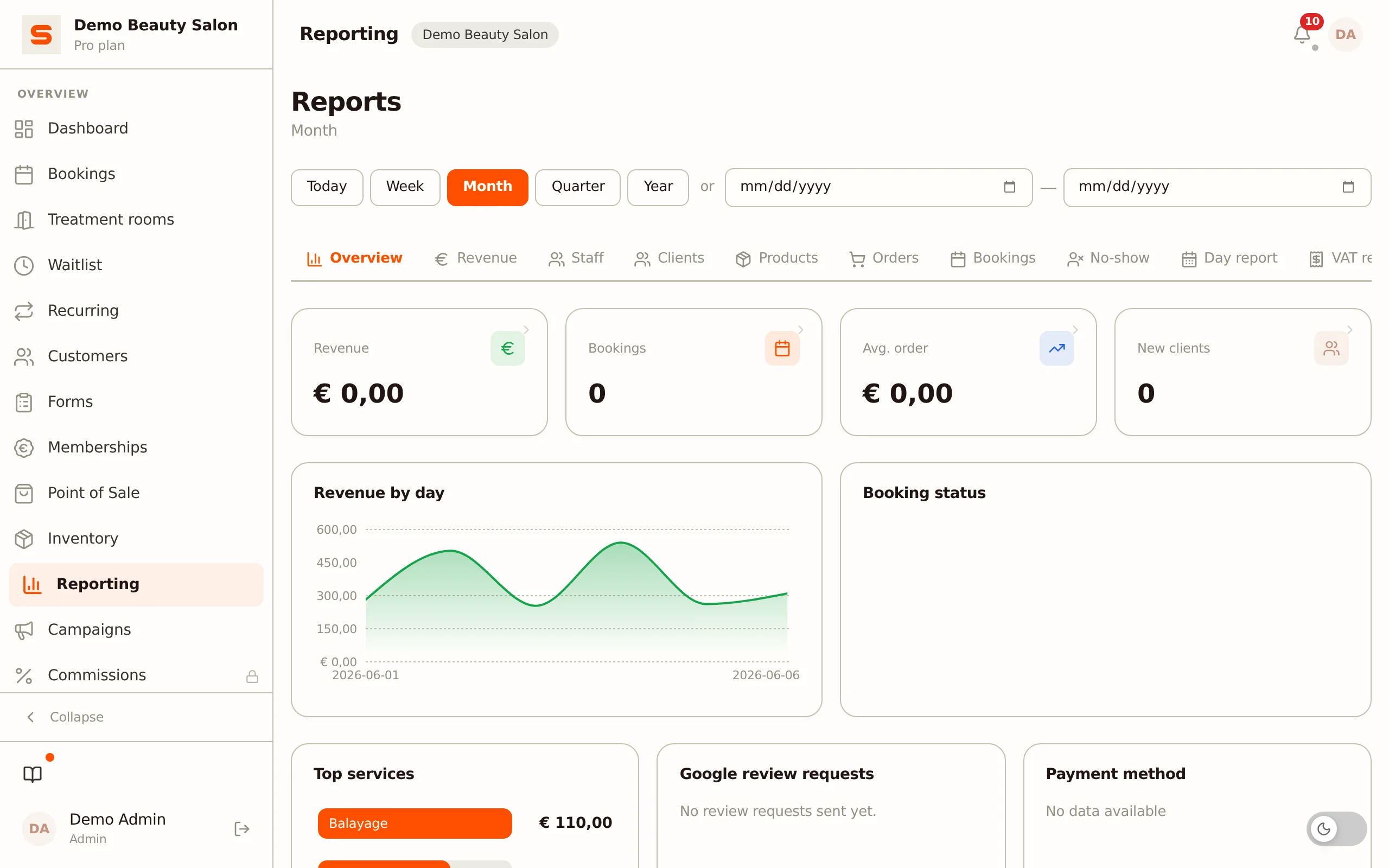This screenshot has width=1389, height=868.
Task: Expand the Bookings card chevron
Action: [x=801, y=329]
